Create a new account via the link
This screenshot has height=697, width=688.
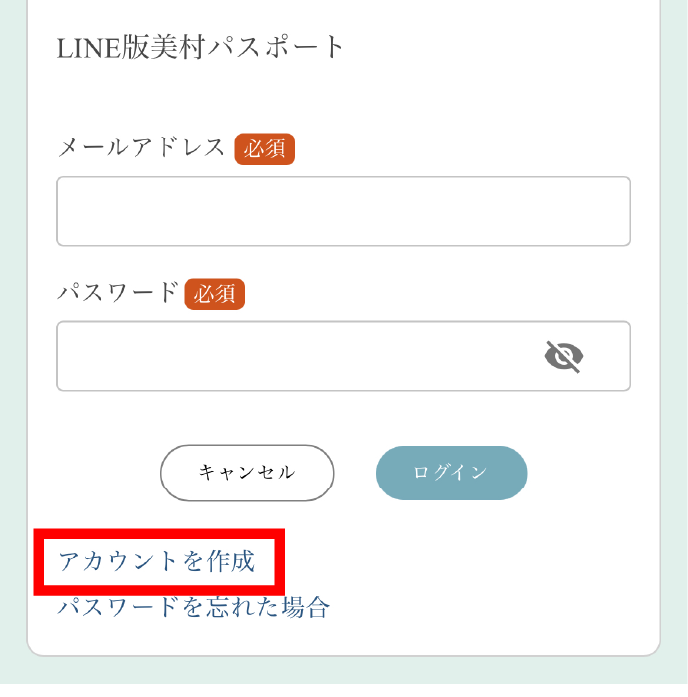[157, 561]
